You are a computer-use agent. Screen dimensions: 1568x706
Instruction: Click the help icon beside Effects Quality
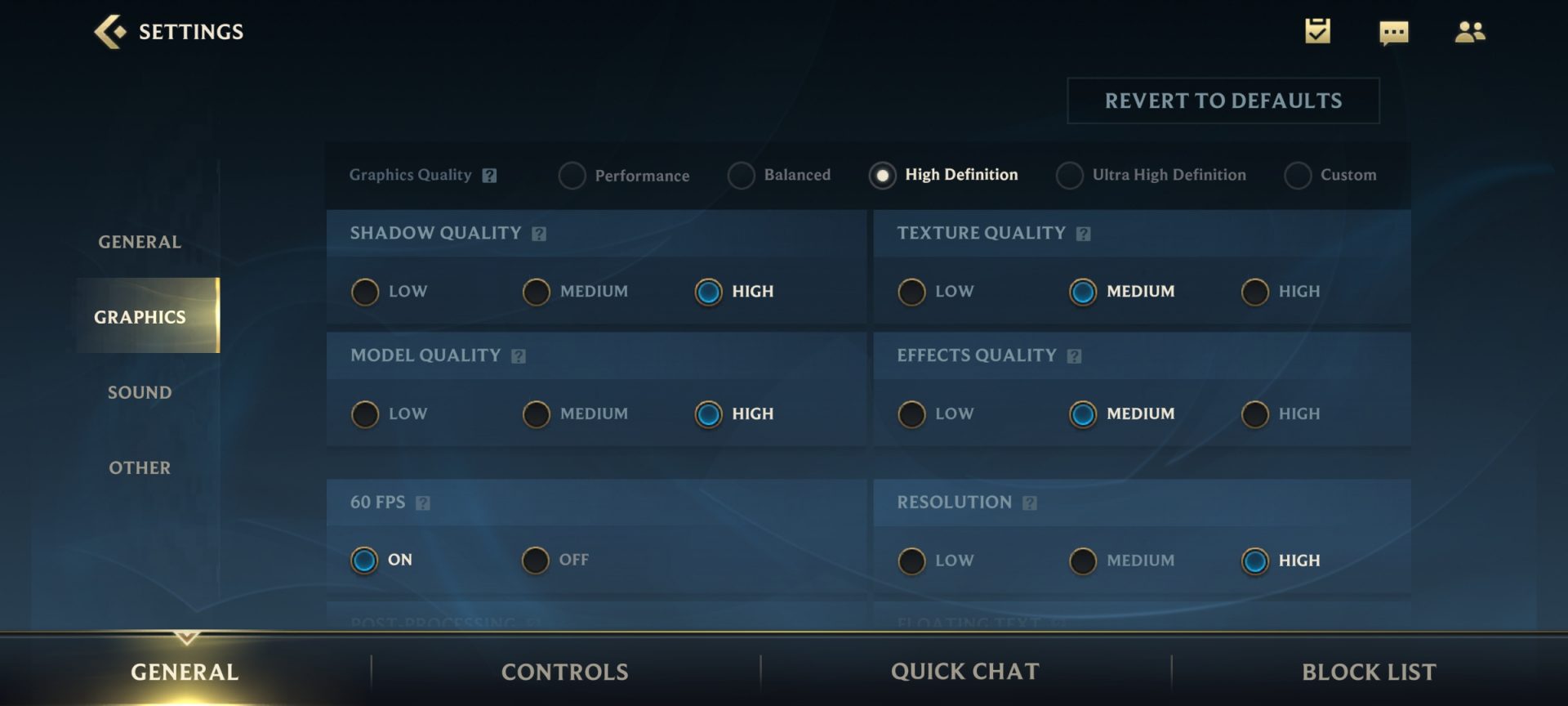click(x=1075, y=356)
